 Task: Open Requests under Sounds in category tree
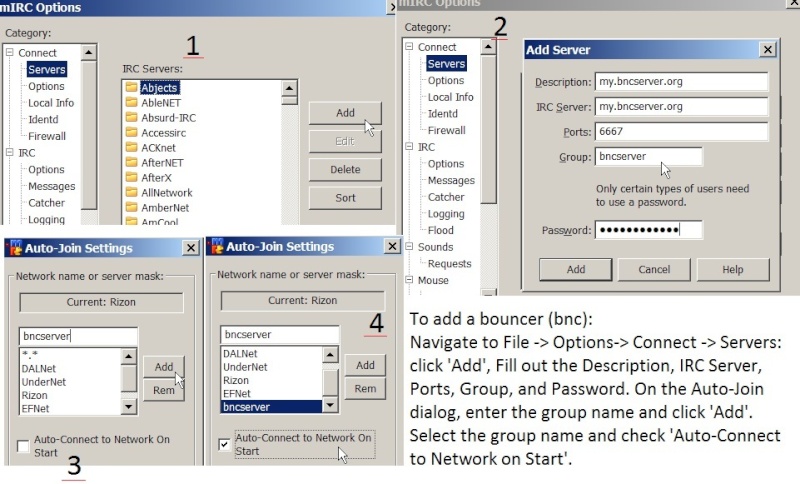coord(449,264)
